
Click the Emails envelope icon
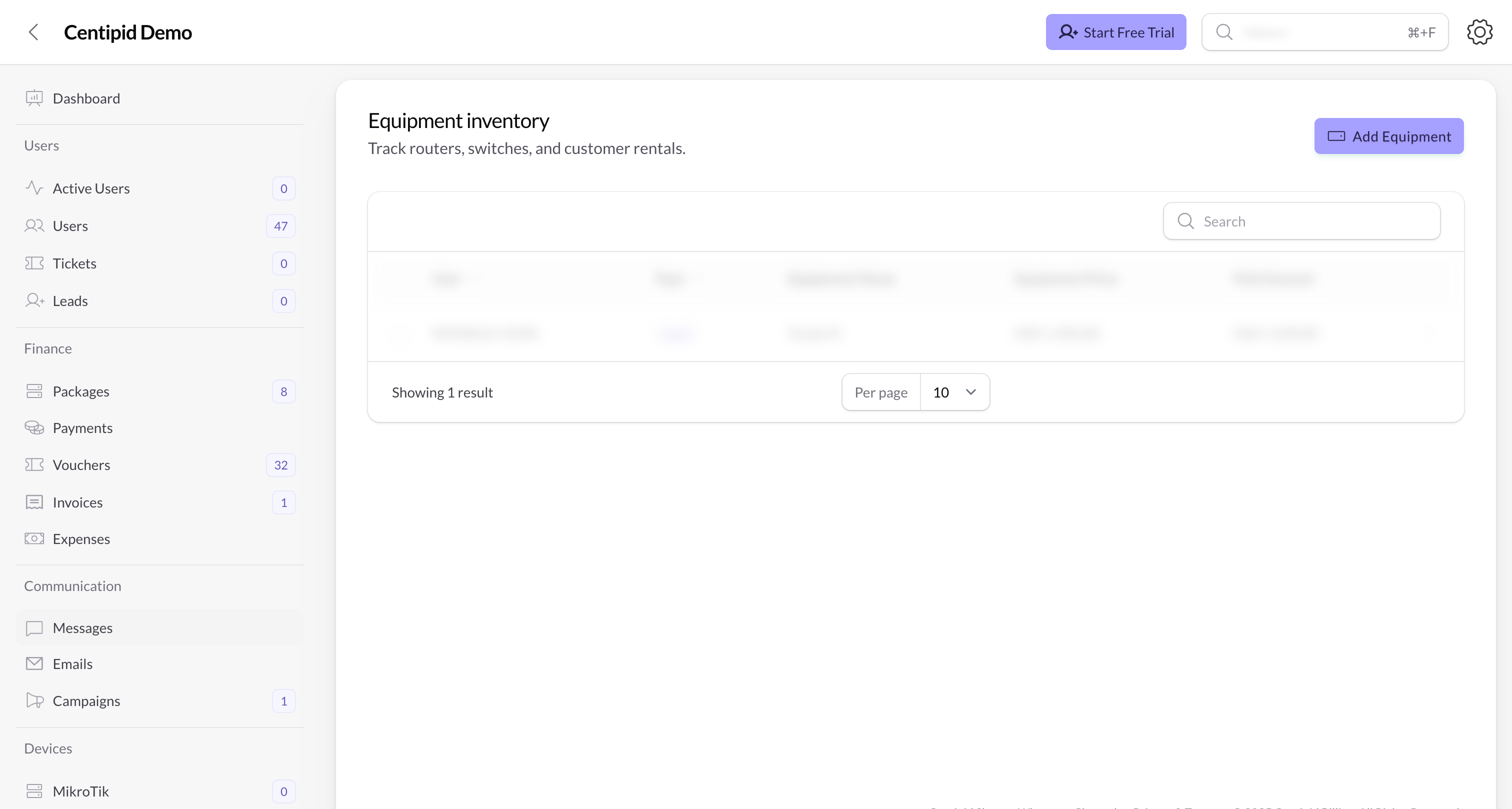(34, 663)
